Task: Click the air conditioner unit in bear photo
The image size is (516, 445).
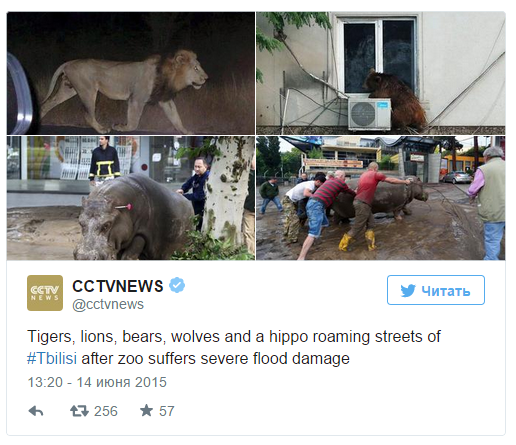Action: 370,114
